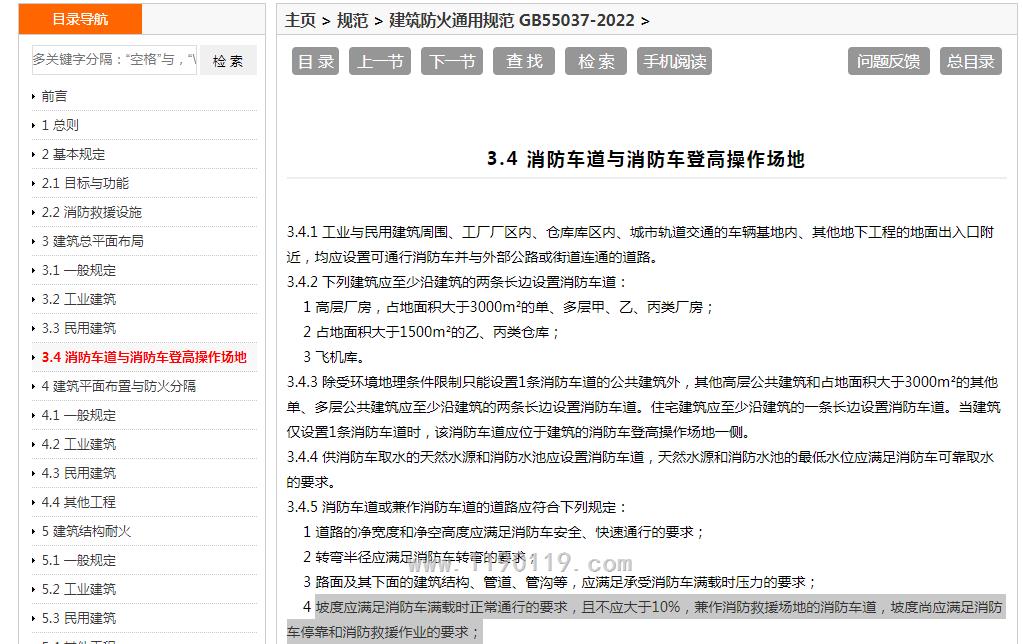Click clause text starting 3.4.1 工业与民用建筑周围
The width and height of the screenshot is (1023, 644).
pyautogui.click(x=640, y=245)
